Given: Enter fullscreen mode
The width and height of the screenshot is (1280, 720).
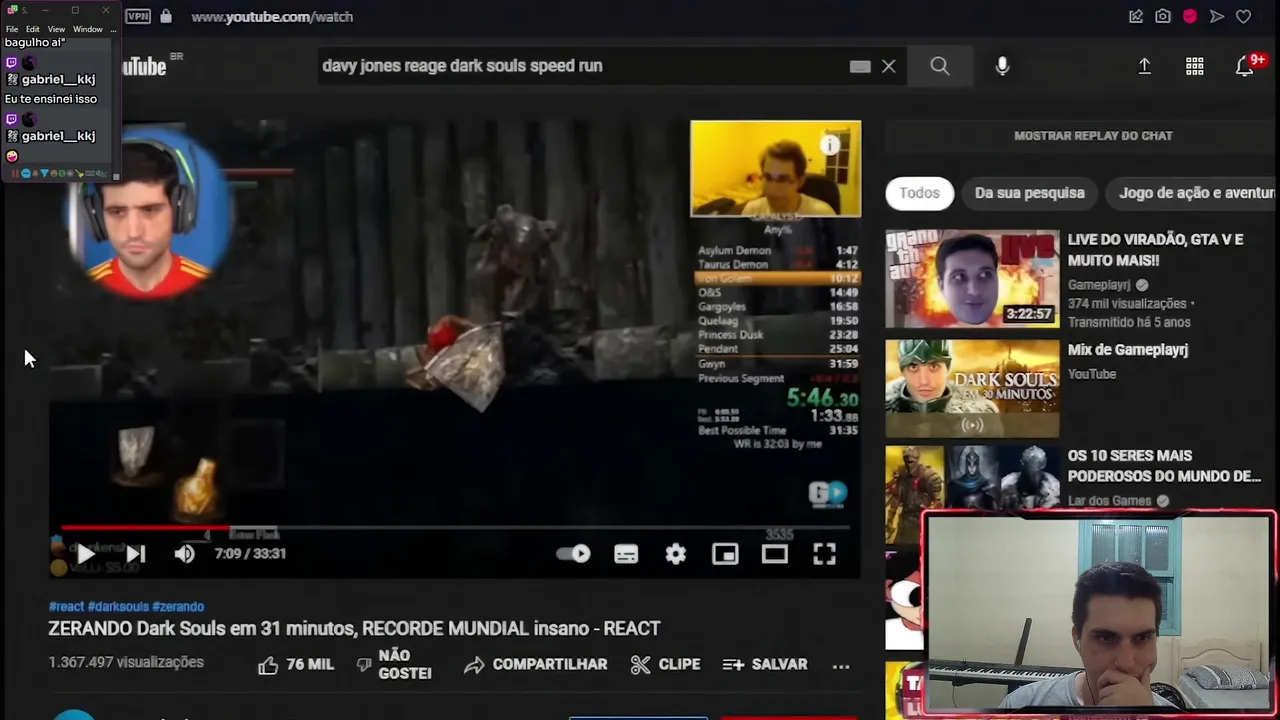Looking at the screenshot, I should [824, 554].
